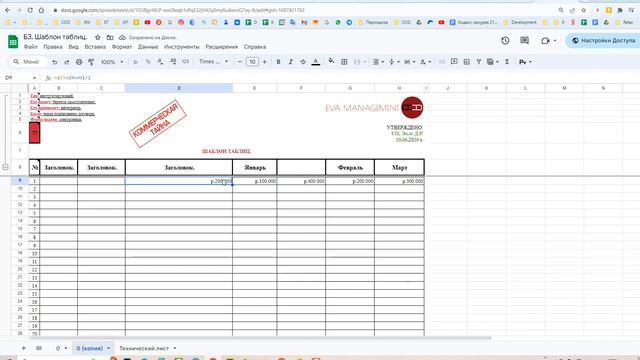This screenshot has width=640, height=360.
Task: Toggle strikethrough formatting
Action: pyautogui.click(x=303, y=62)
